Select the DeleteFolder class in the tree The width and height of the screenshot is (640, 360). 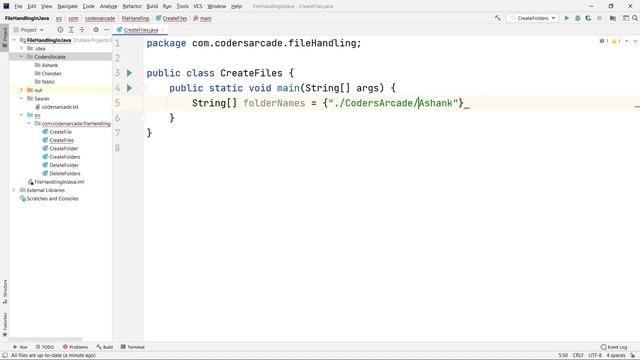(64, 165)
